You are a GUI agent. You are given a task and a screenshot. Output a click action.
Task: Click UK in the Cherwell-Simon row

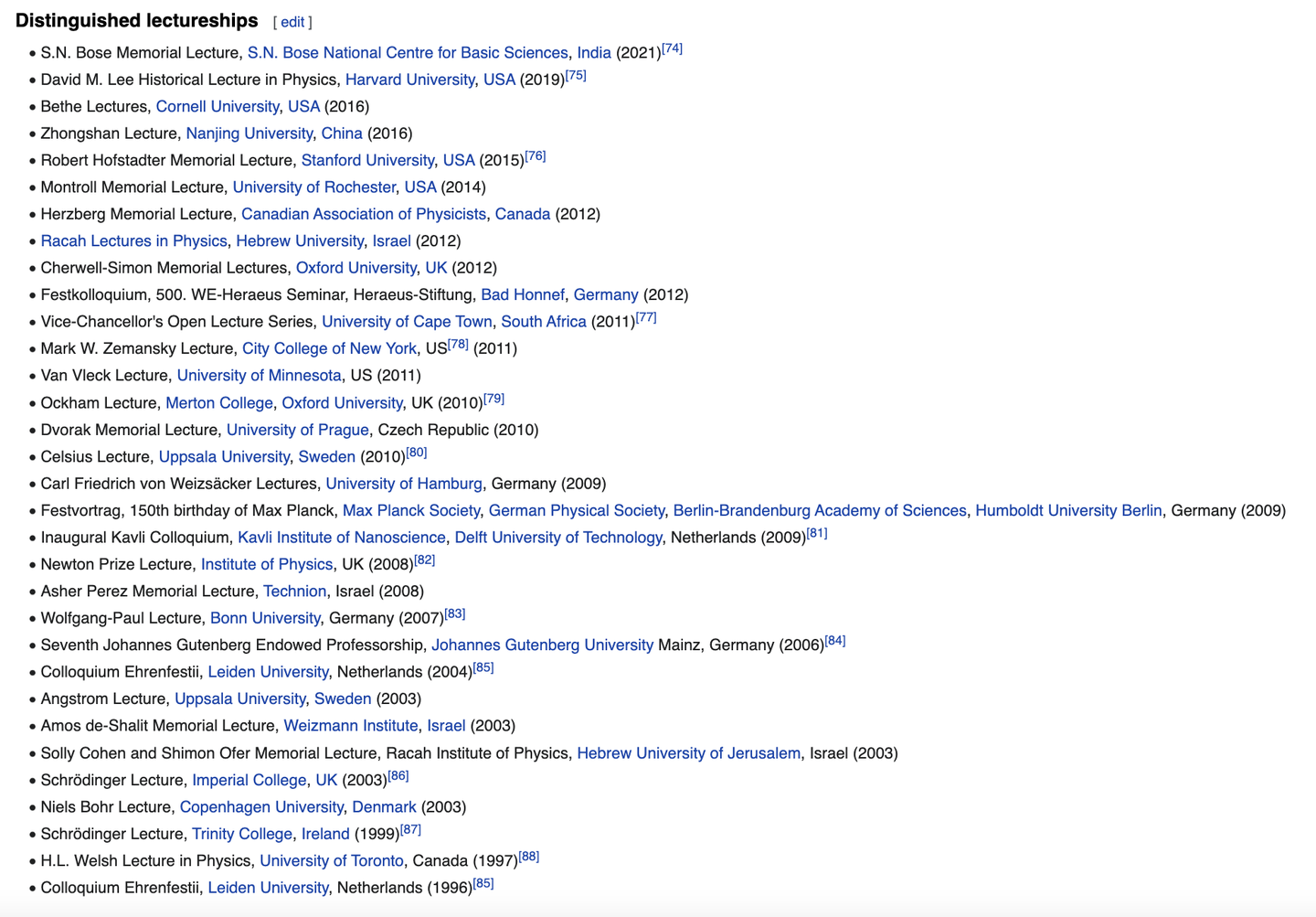[436, 268]
